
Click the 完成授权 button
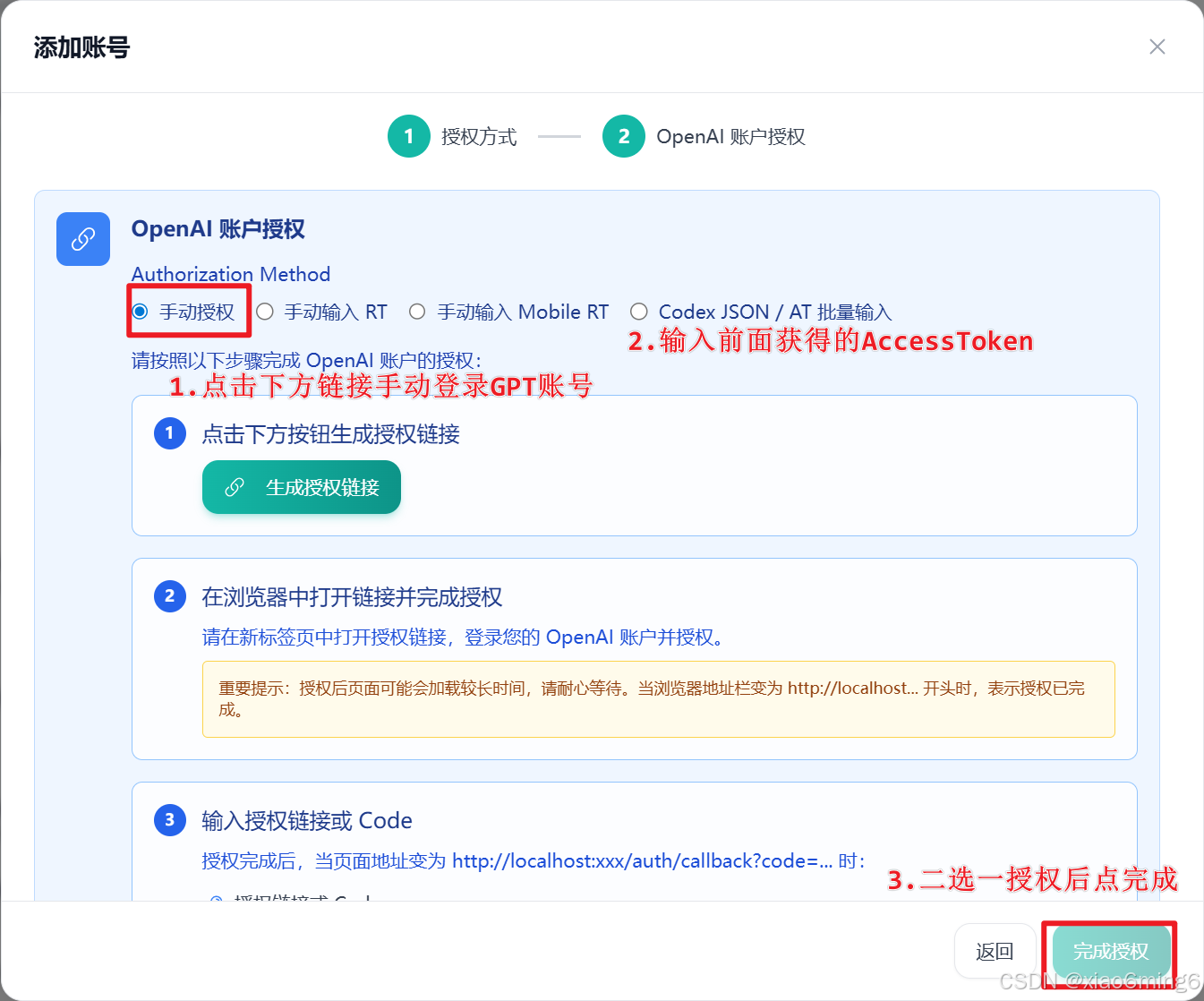point(1111,952)
